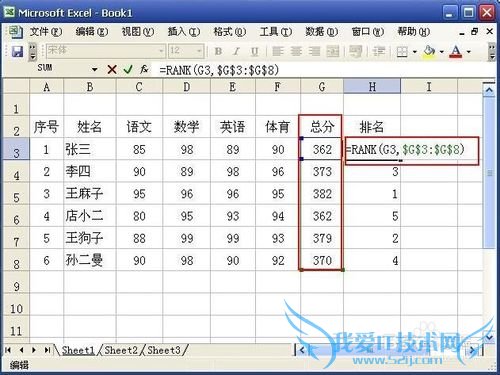Open Font Color dropdown arrow

(x=469, y=52)
